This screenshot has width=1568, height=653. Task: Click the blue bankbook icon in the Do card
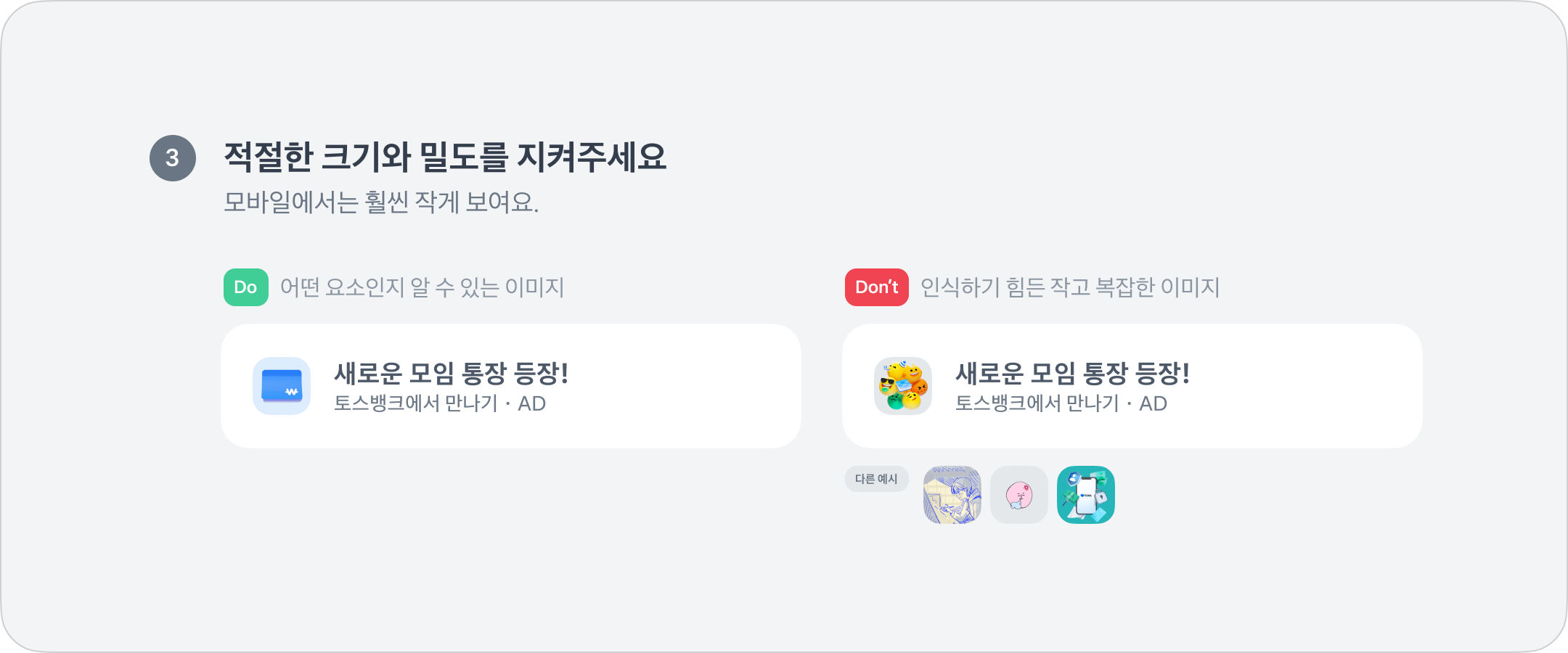pyautogui.click(x=282, y=386)
